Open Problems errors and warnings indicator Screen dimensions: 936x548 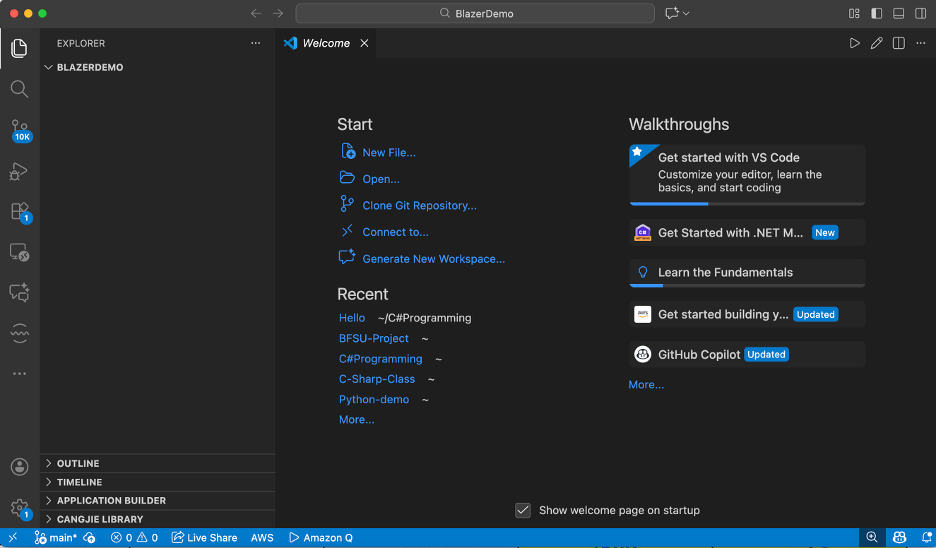134,537
